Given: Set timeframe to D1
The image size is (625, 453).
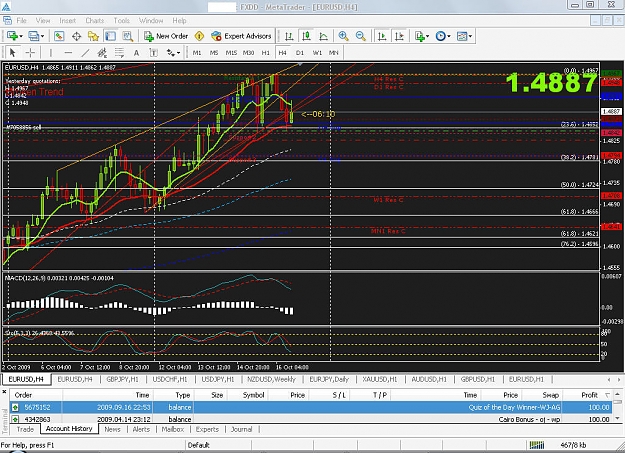Looking at the screenshot, I should pos(300,53).
